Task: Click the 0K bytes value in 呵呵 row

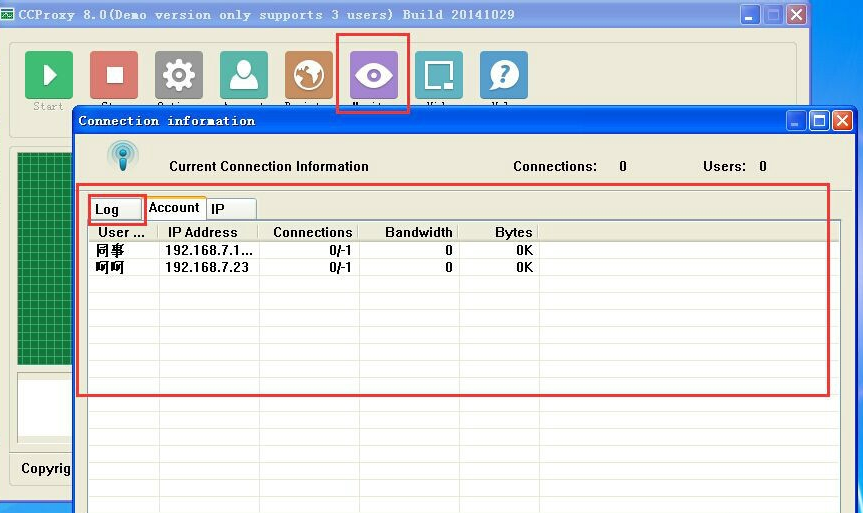Action: 525,268
